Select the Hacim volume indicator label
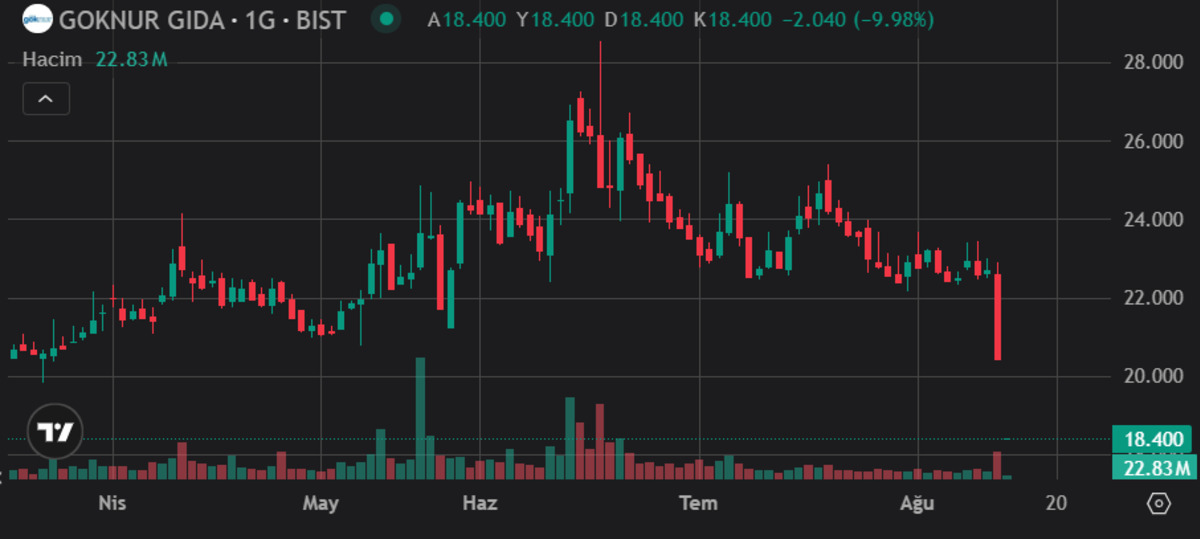This screenshot has width=1200, height=539. point(54,60)
